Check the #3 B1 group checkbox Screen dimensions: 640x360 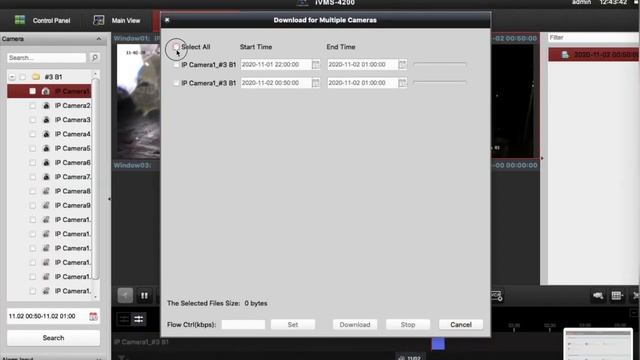(23, 77)
